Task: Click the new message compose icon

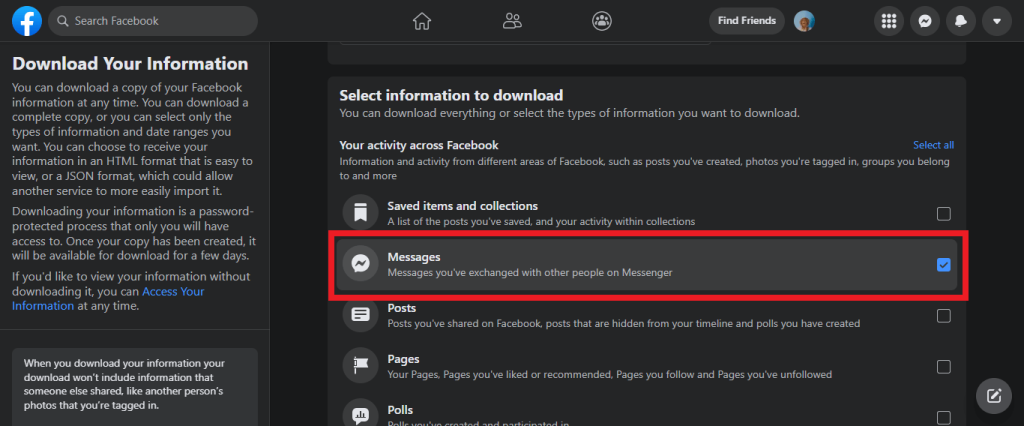Action: [x=993, y=395]
